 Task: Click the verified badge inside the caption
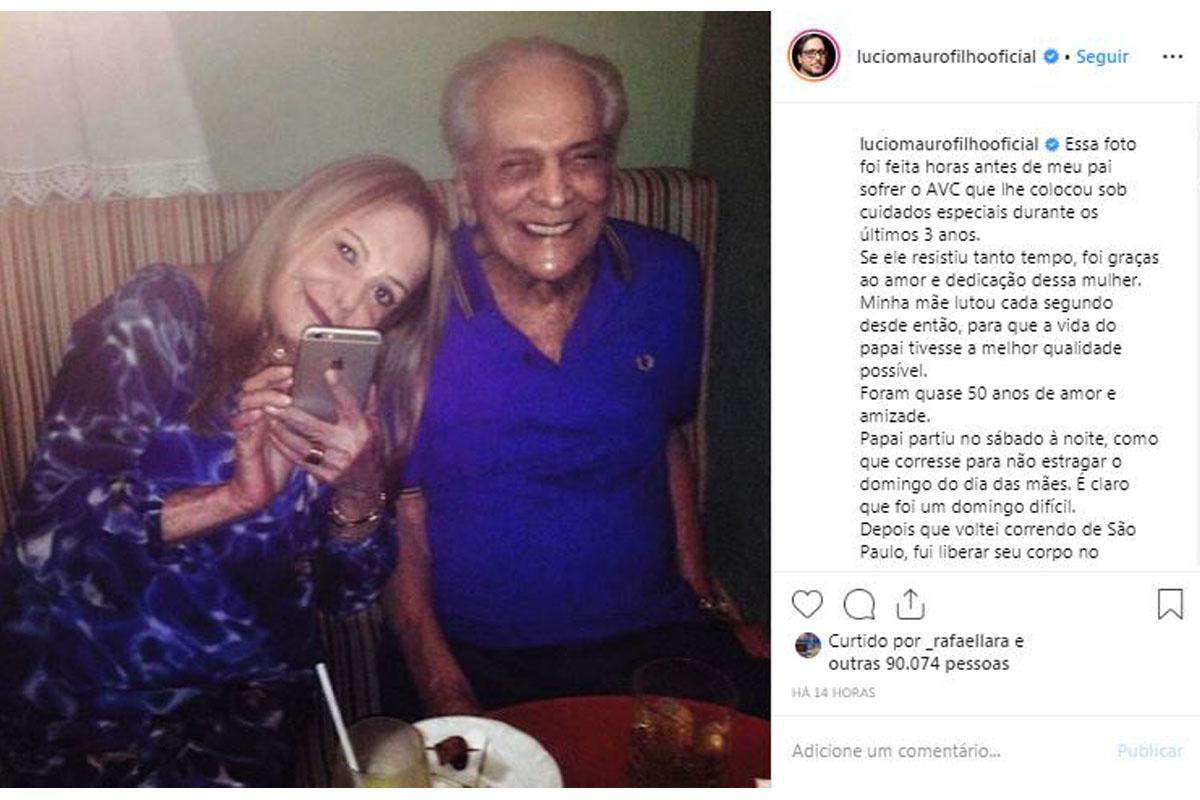click(1051, 144)
